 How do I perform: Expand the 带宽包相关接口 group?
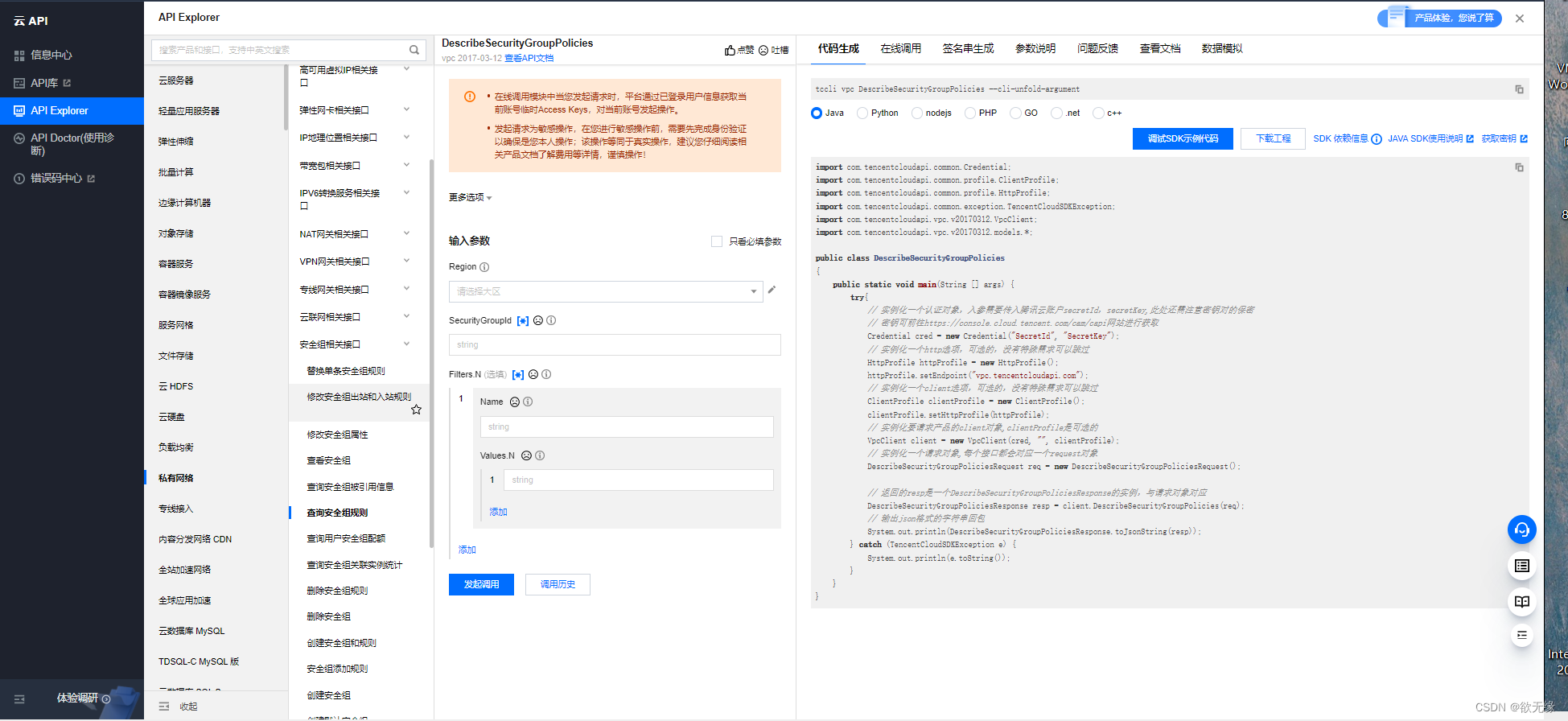[x=406, y=165]
